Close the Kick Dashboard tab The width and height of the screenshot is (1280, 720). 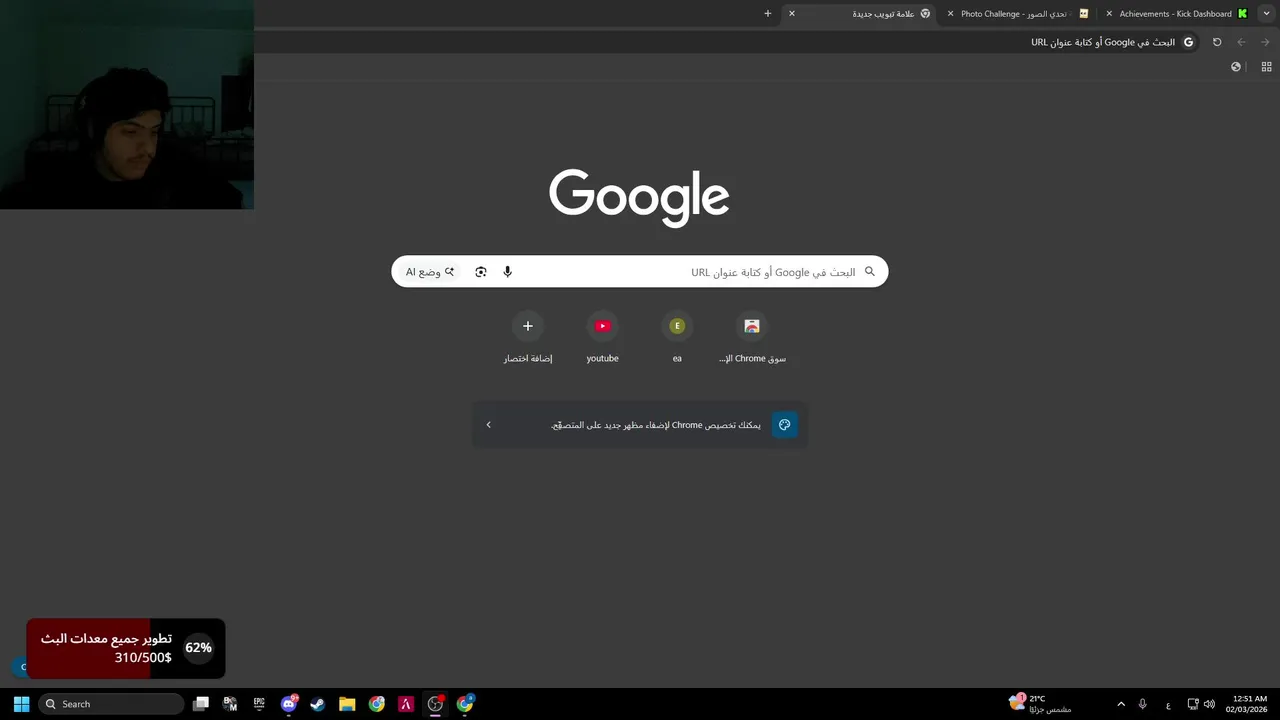[x=1109, y=14]
